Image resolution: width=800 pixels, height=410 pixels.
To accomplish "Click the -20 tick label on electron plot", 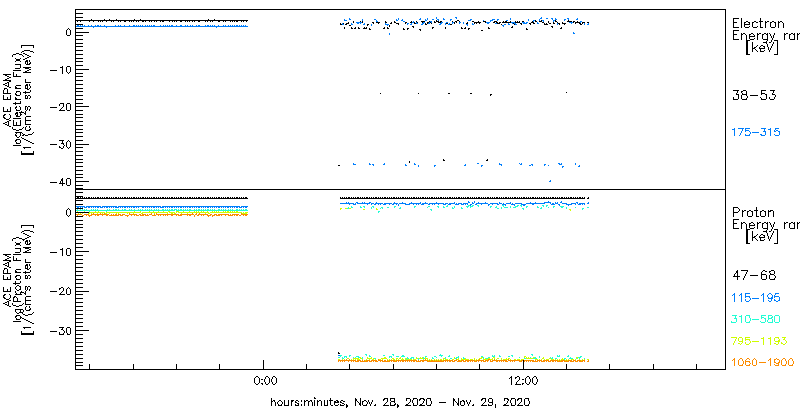I will [x=60, y=107].
